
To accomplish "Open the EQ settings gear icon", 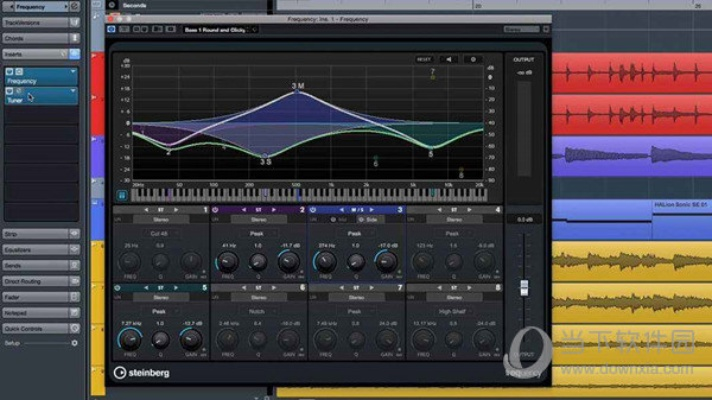I will click(472, 59).
